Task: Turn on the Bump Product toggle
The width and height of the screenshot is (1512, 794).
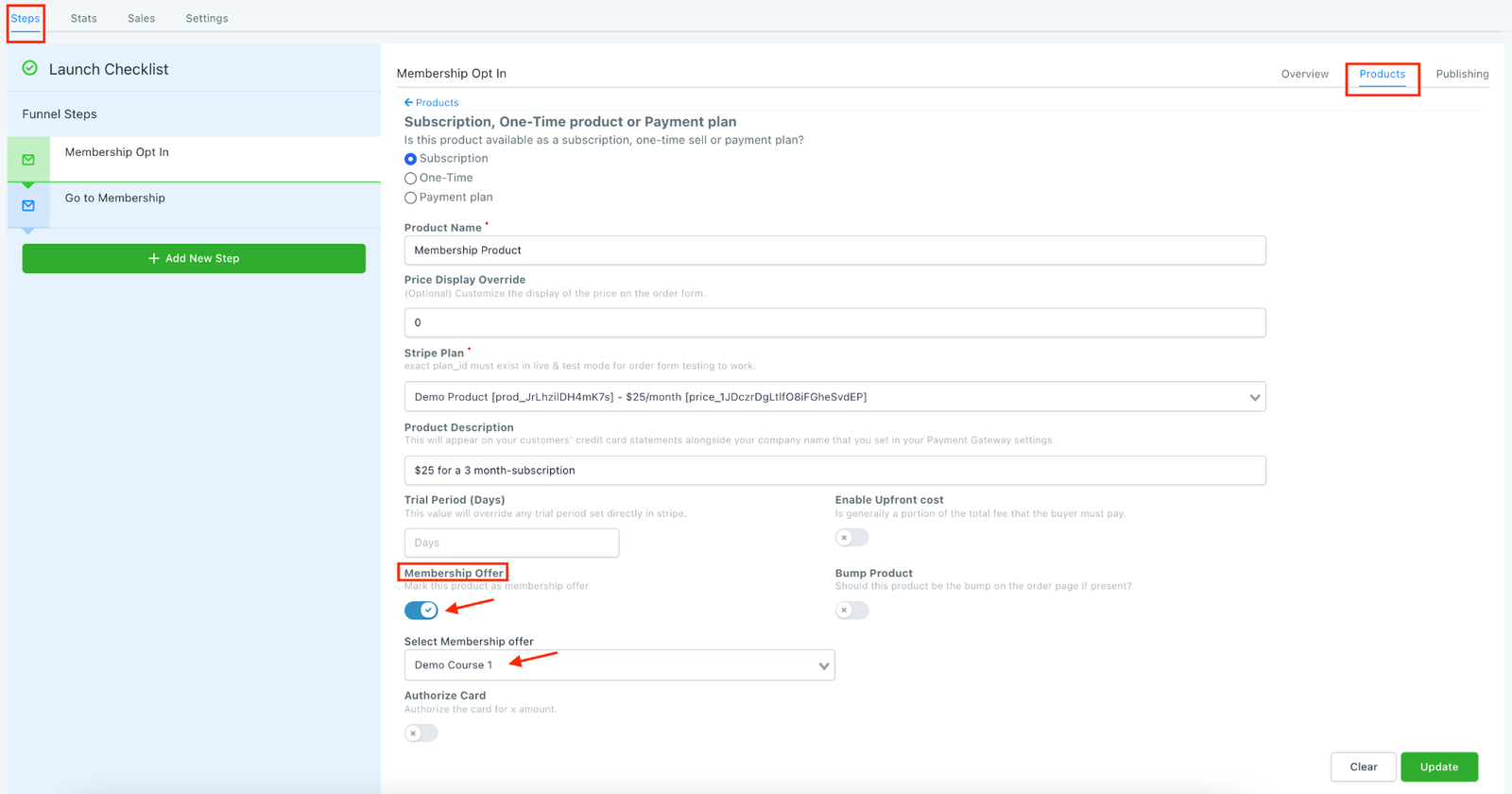Action: [x=851, y=610]
